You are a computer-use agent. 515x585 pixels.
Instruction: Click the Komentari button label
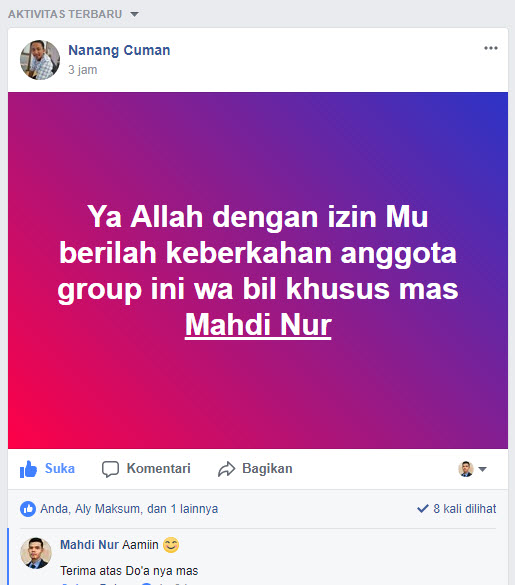click(159, 469)
